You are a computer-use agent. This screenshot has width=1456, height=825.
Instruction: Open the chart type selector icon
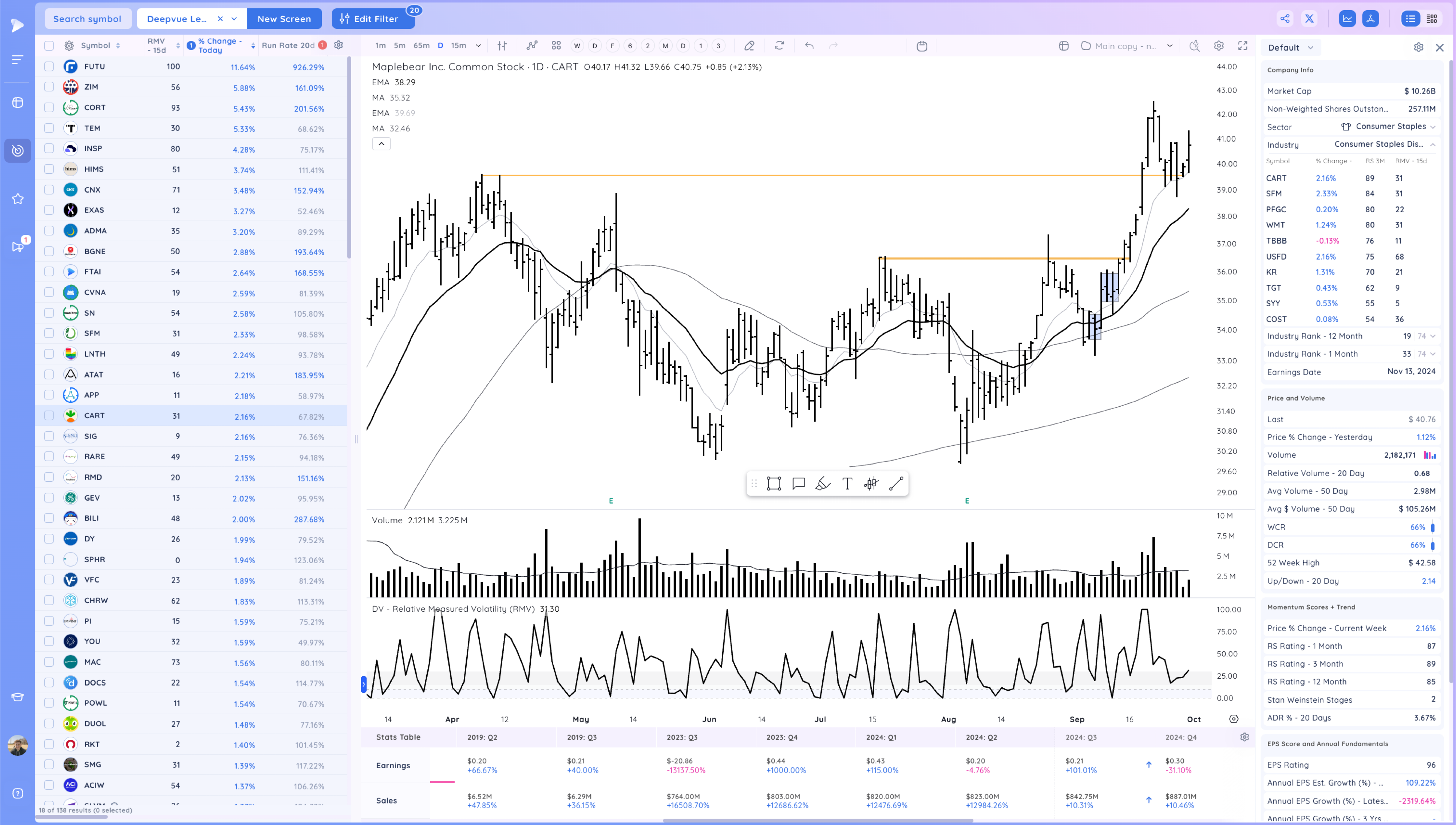pyautogui.click(x=502, y=46)
